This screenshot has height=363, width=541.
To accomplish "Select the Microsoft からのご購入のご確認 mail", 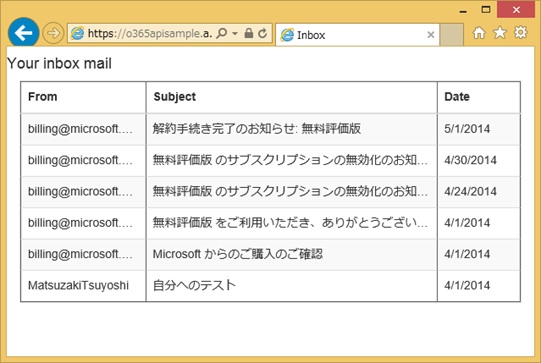I will point(270,254).
